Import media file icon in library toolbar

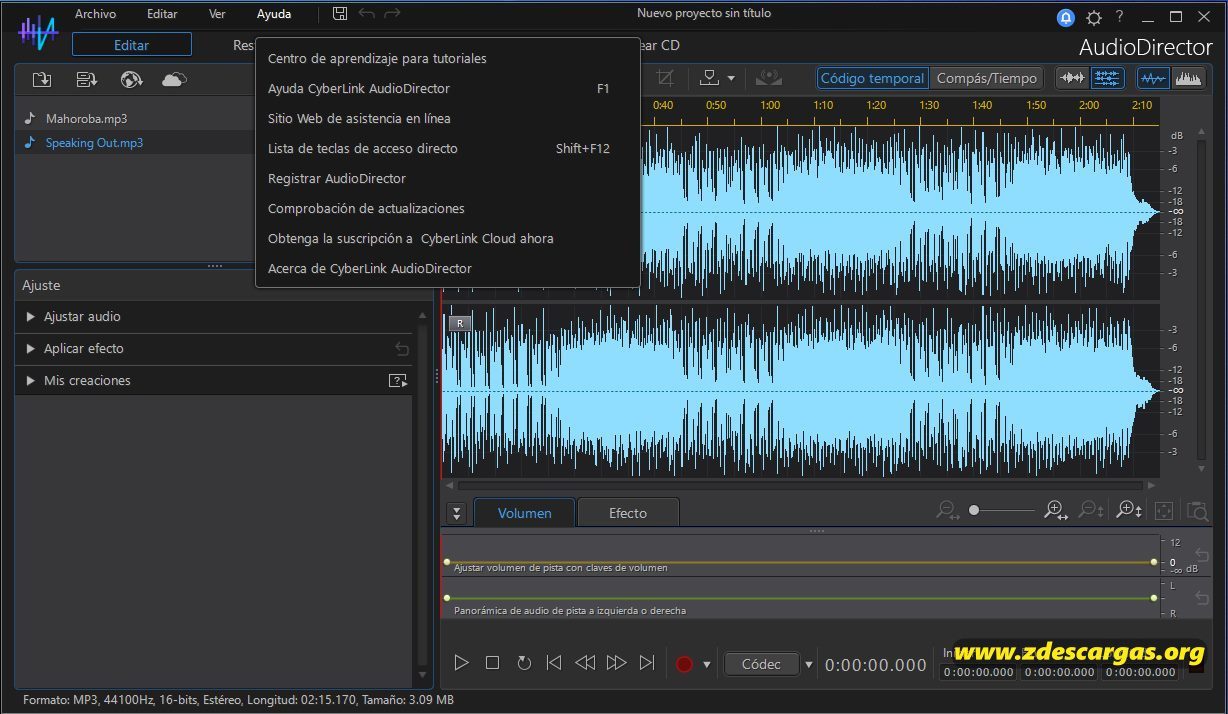(x=41, y=80)
